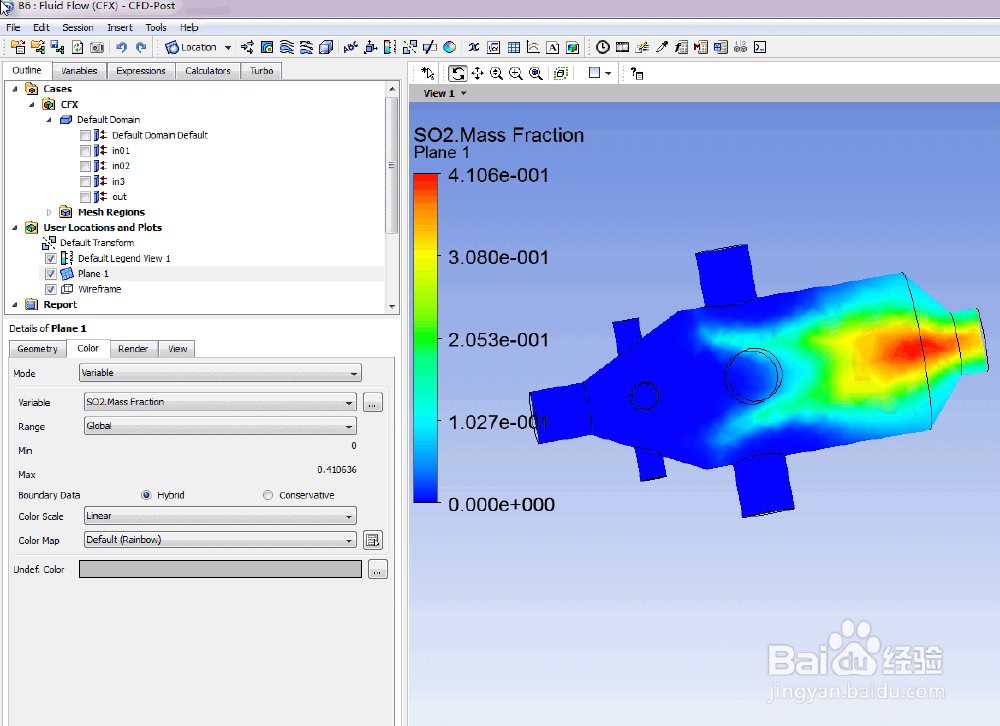
Task: Activate the Pan view tool
Action: [477, 73]
